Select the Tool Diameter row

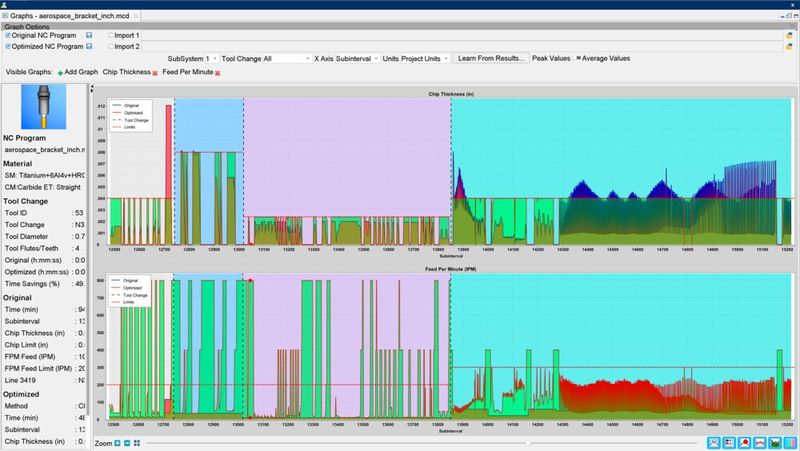click(44, 236)
